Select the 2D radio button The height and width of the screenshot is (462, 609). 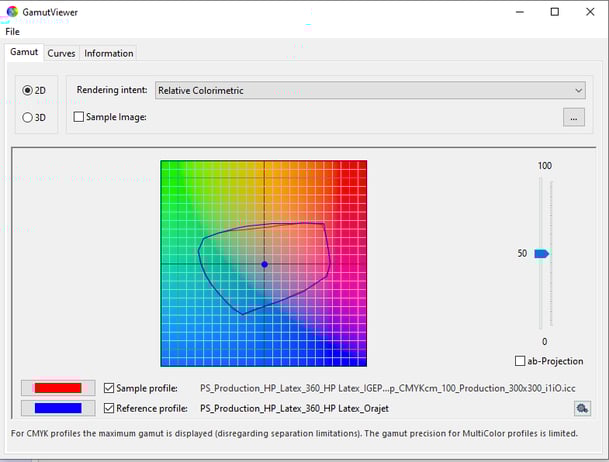29,90
